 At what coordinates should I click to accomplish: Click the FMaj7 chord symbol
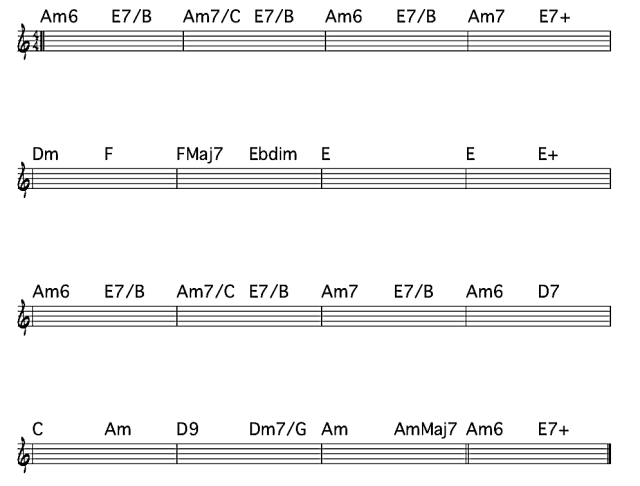pos(200,155)
